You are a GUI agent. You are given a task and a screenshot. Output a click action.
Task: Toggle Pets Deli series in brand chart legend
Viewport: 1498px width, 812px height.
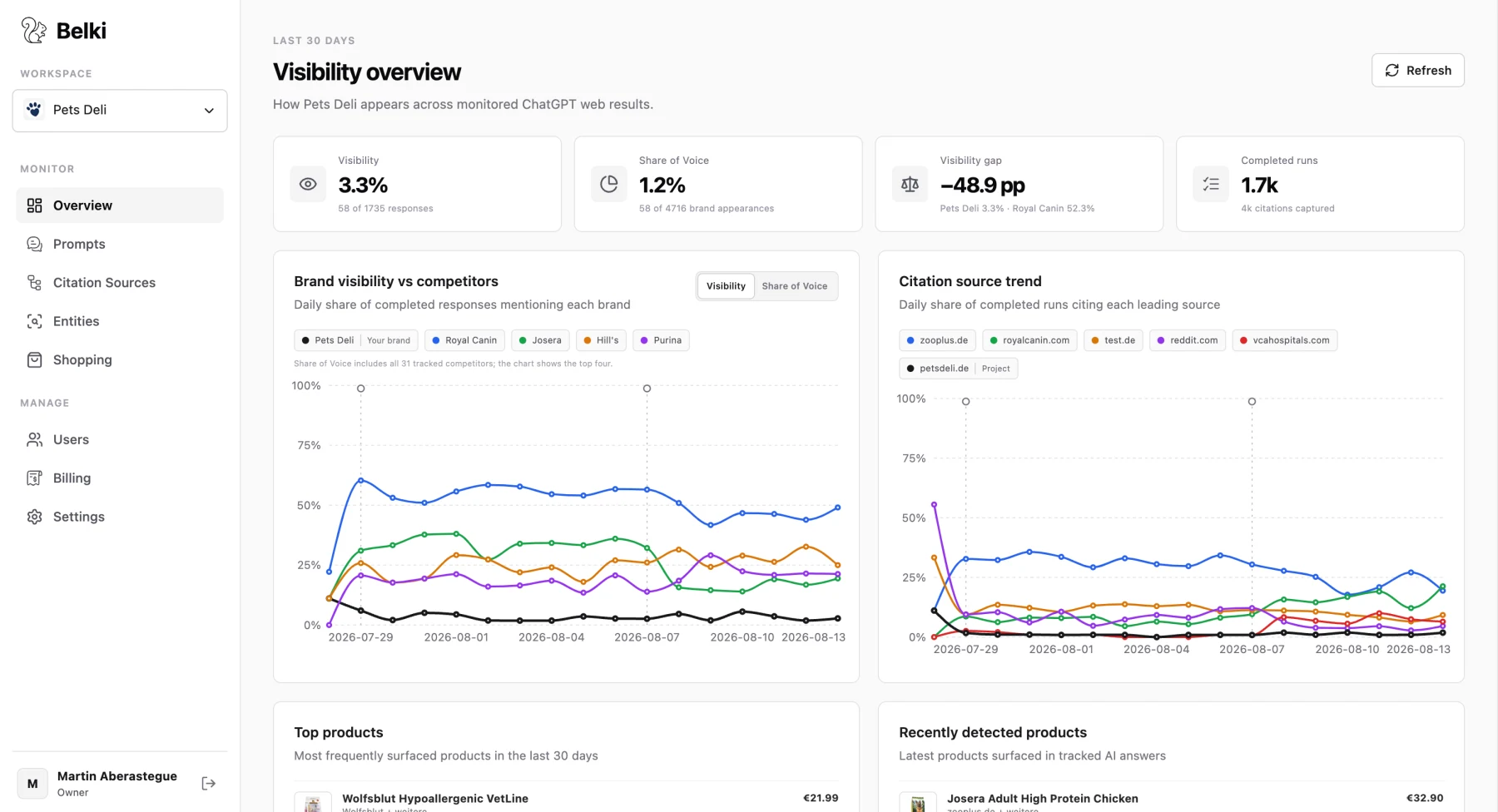(x=355, y=340)
